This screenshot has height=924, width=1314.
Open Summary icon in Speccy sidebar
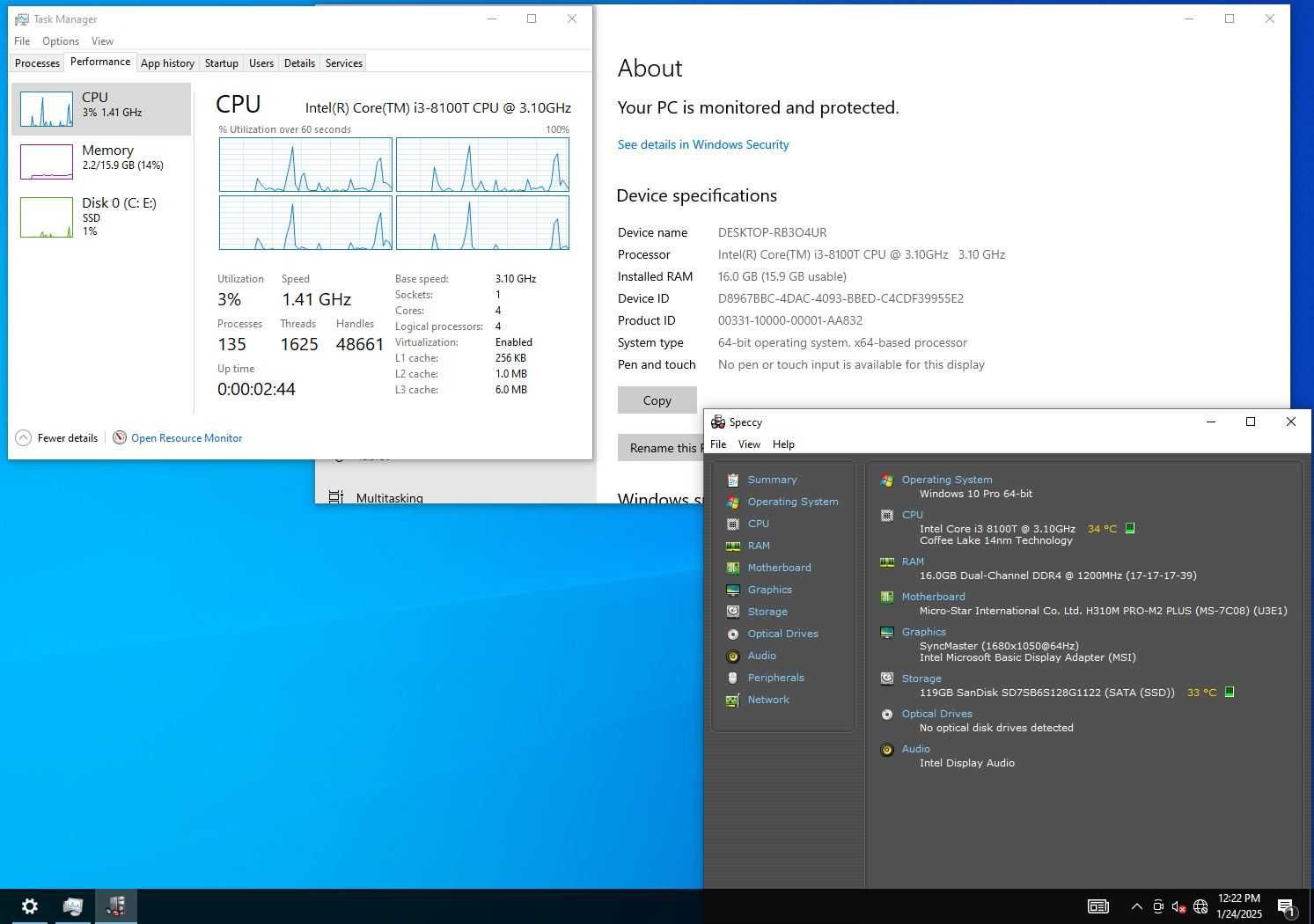(x=732, y=480)
